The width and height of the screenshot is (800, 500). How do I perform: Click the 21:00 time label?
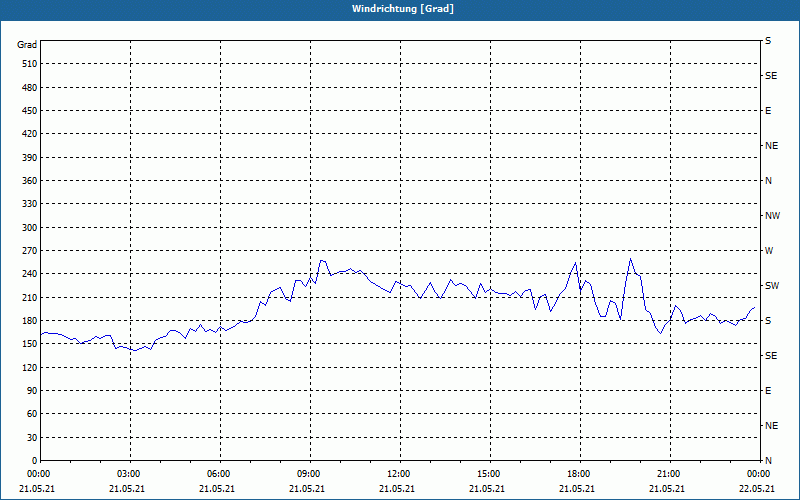coord(670,473)
